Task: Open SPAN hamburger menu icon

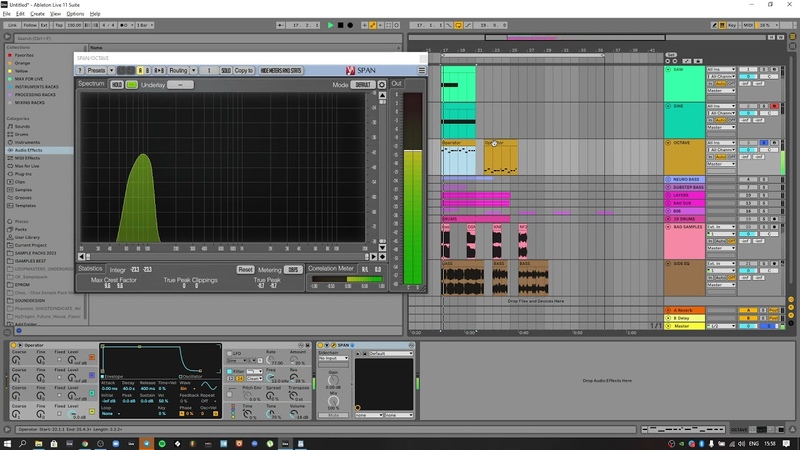Action: (421, 70)
